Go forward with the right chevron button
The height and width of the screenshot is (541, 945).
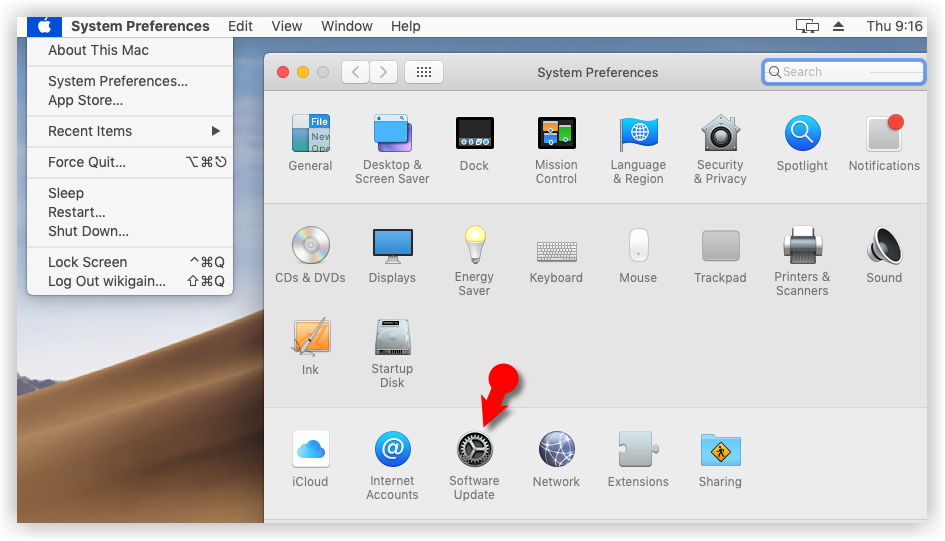pyautogui.click(x=383, y=72)
